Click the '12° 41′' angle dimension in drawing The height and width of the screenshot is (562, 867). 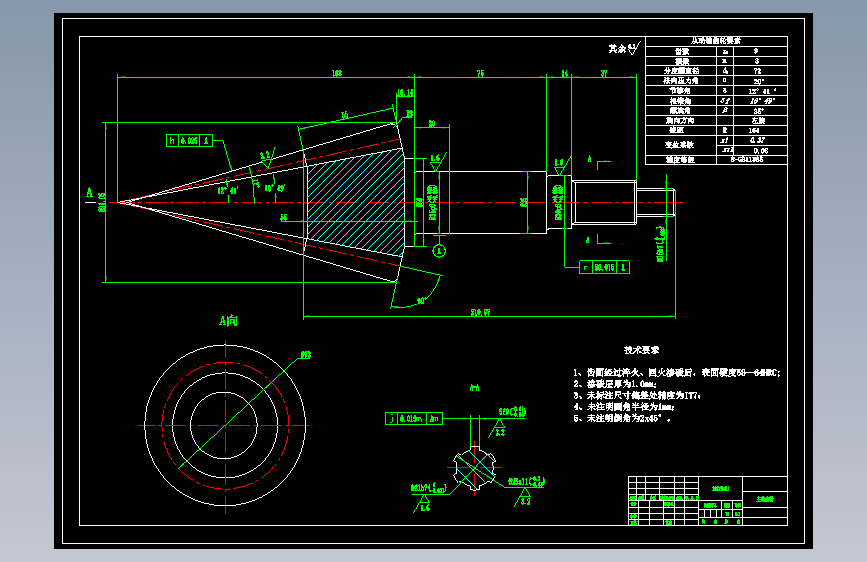tap(227, 191)
